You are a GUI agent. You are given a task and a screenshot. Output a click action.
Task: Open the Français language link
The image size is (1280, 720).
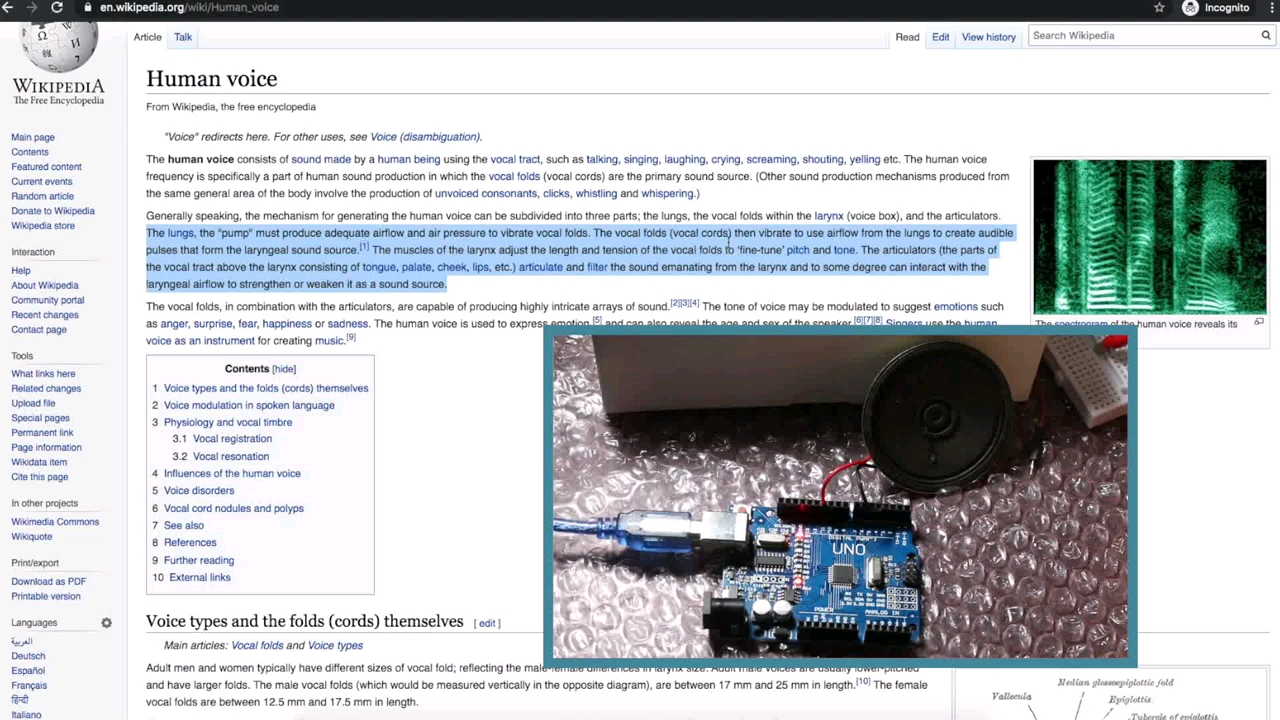coord(28,685)
